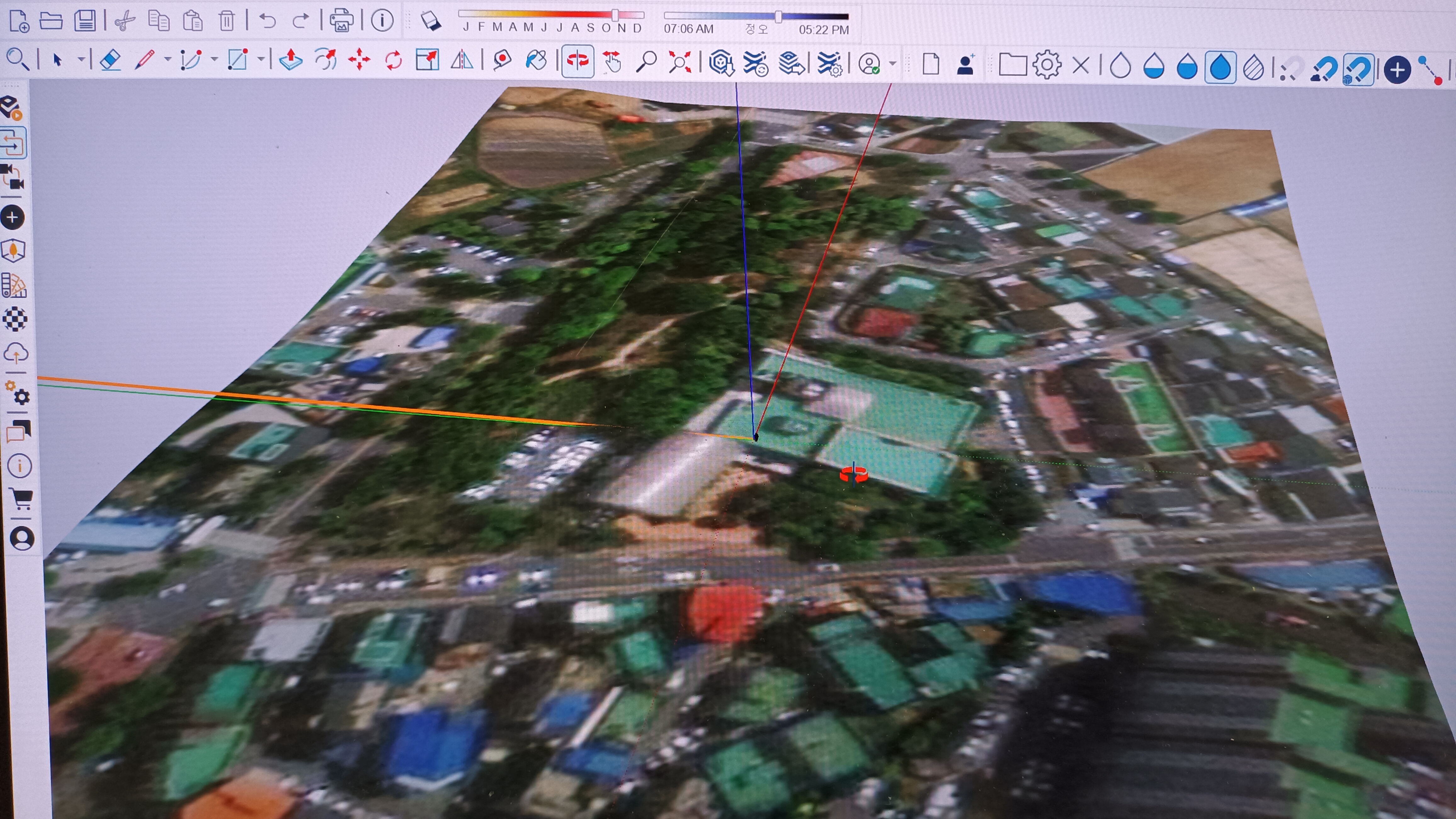Click the November 'N' month label
Image resolution: width=1456 pixels, height=819 pixels.
[x=622, y=28]
